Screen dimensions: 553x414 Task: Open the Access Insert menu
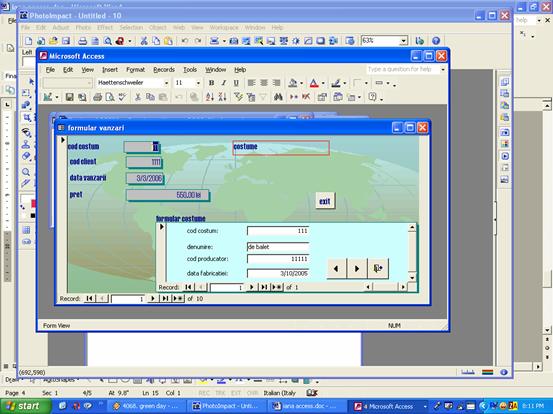pyautogui.click(x=110, y=70)
